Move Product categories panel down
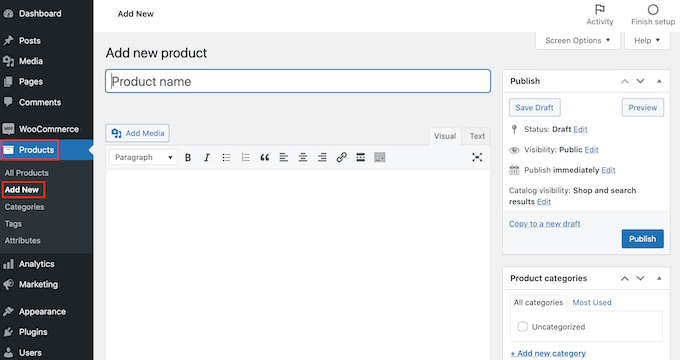680x360 pixels. 641,278
